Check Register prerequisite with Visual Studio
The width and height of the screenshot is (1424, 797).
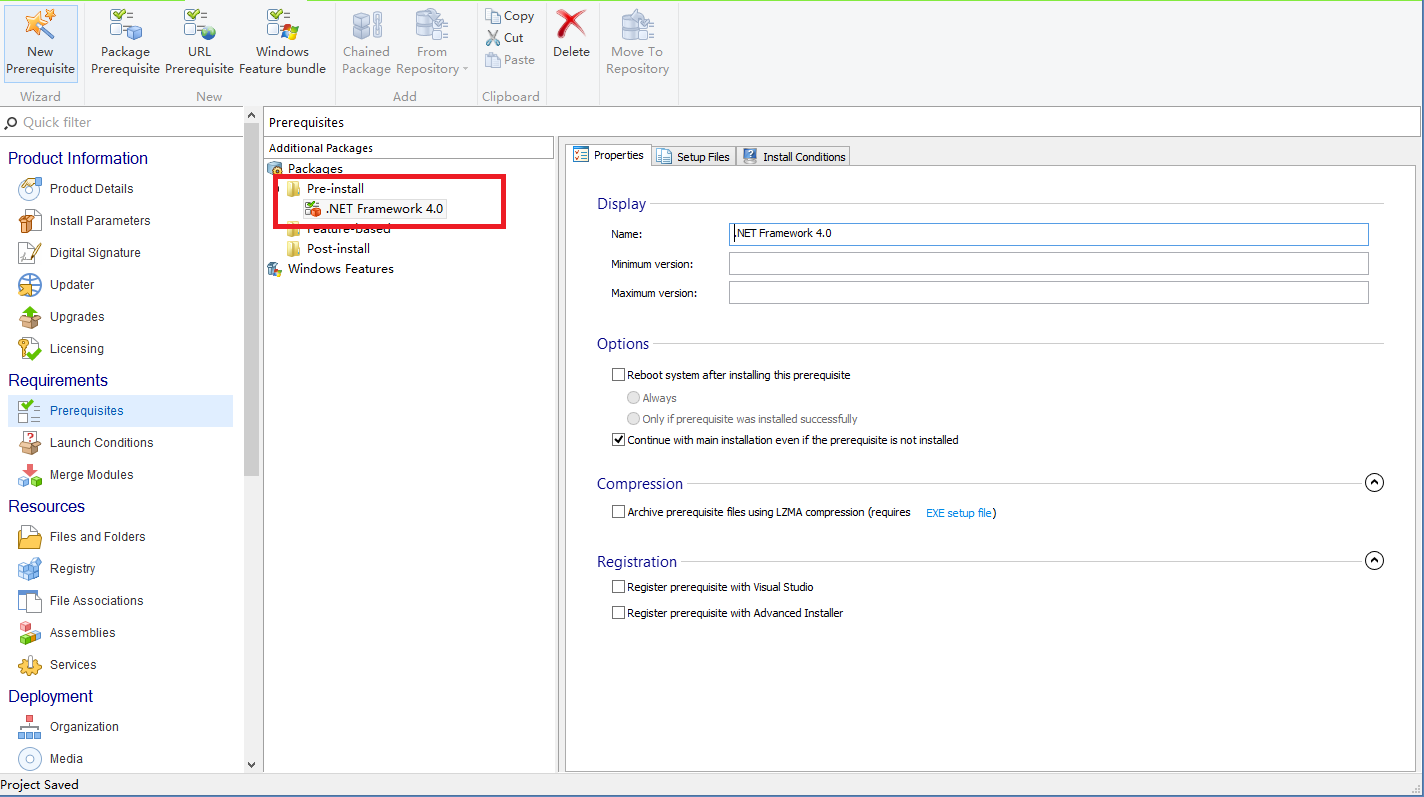point(618,587)
